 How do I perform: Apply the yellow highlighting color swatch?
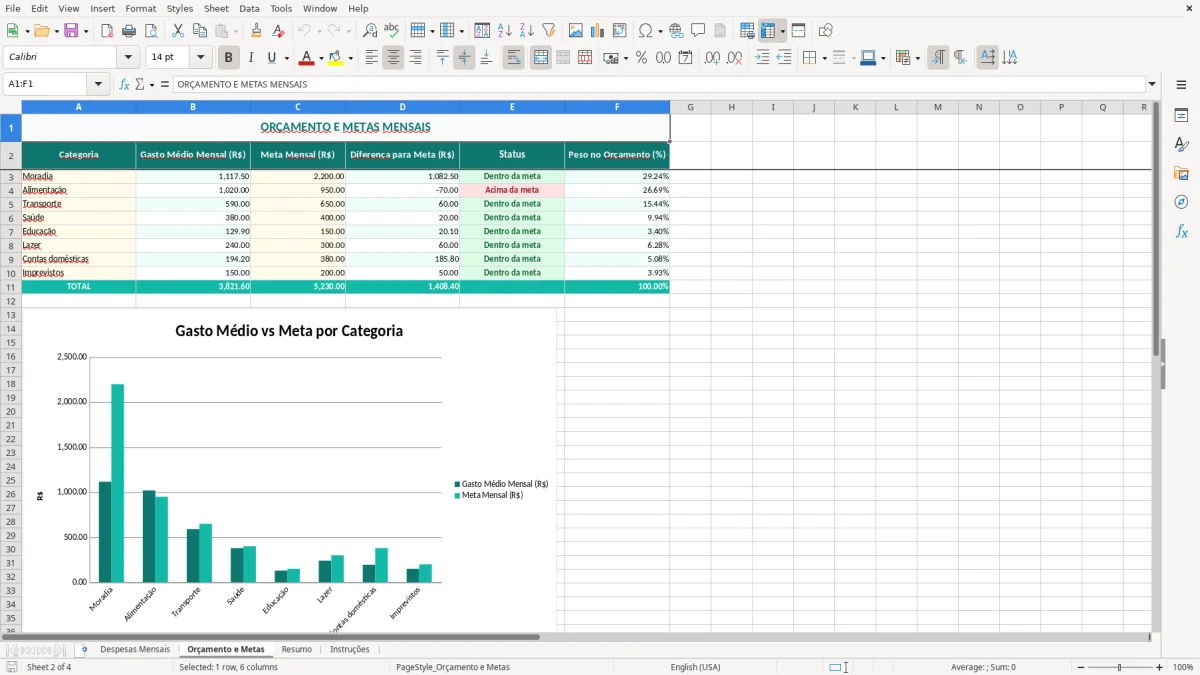point(336,58)
